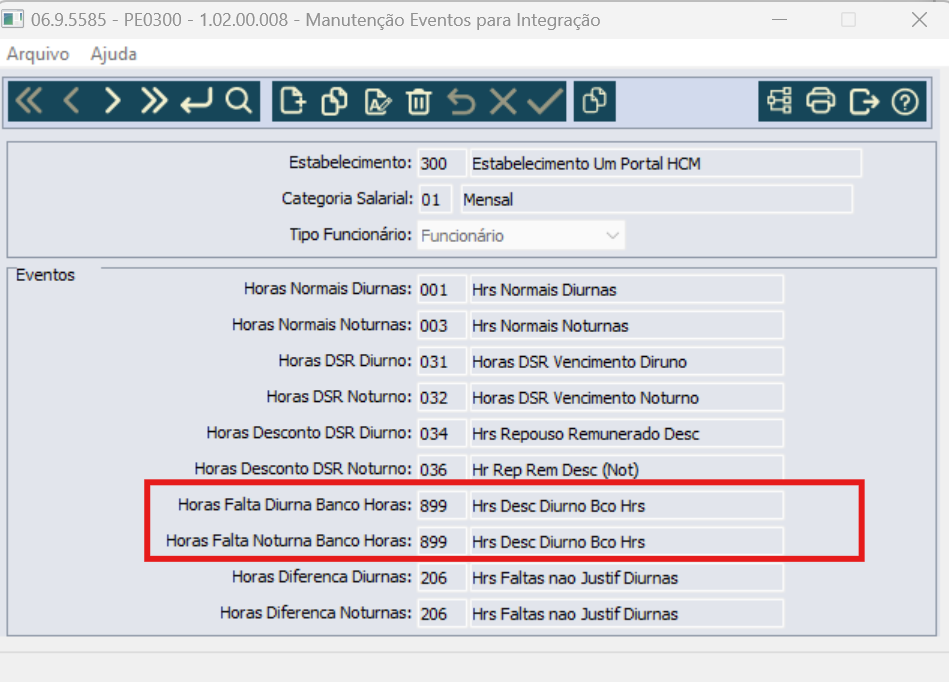Minimize the PE0300 window
Image resolution: width=949 pixels, height=682 pixels.
(780, 20)
